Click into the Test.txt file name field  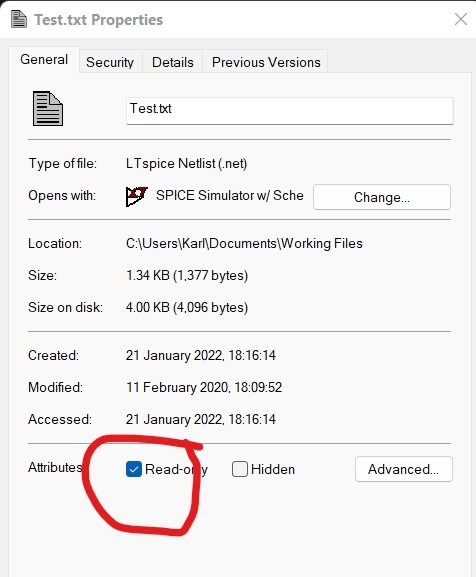pyautogui.click(x=290, y=111)
